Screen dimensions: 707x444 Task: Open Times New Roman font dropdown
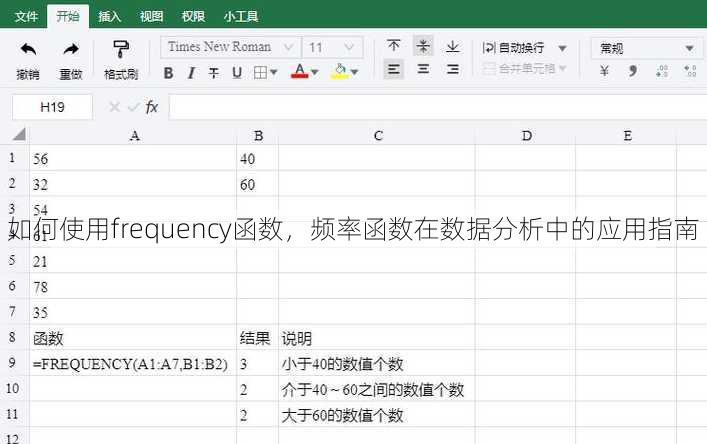point(230,47)
